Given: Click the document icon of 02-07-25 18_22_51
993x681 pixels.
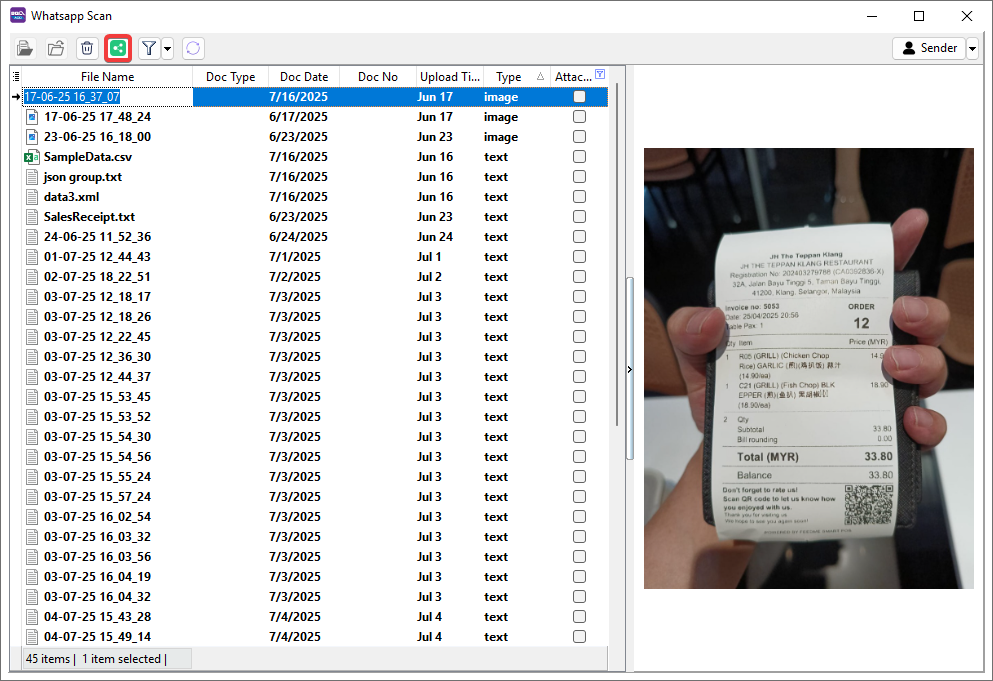Looking at the screenshot, I should pyautogui.click(x=32, y=277).
